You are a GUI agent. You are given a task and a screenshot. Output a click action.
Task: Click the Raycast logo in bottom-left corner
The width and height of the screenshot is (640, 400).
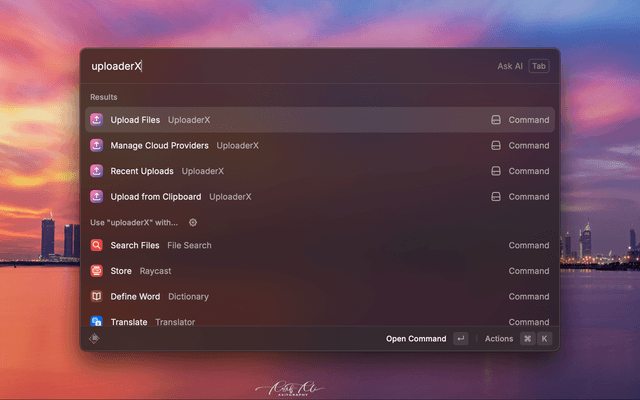[95, 339]
